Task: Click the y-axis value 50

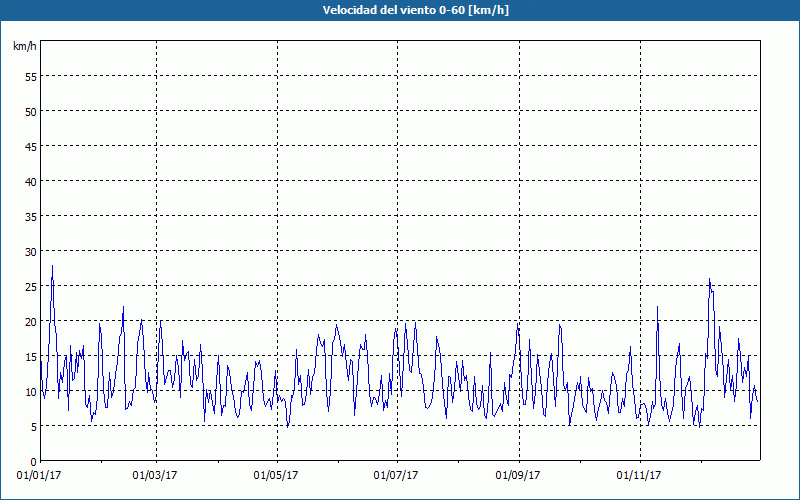Action: tap(31, 112)
